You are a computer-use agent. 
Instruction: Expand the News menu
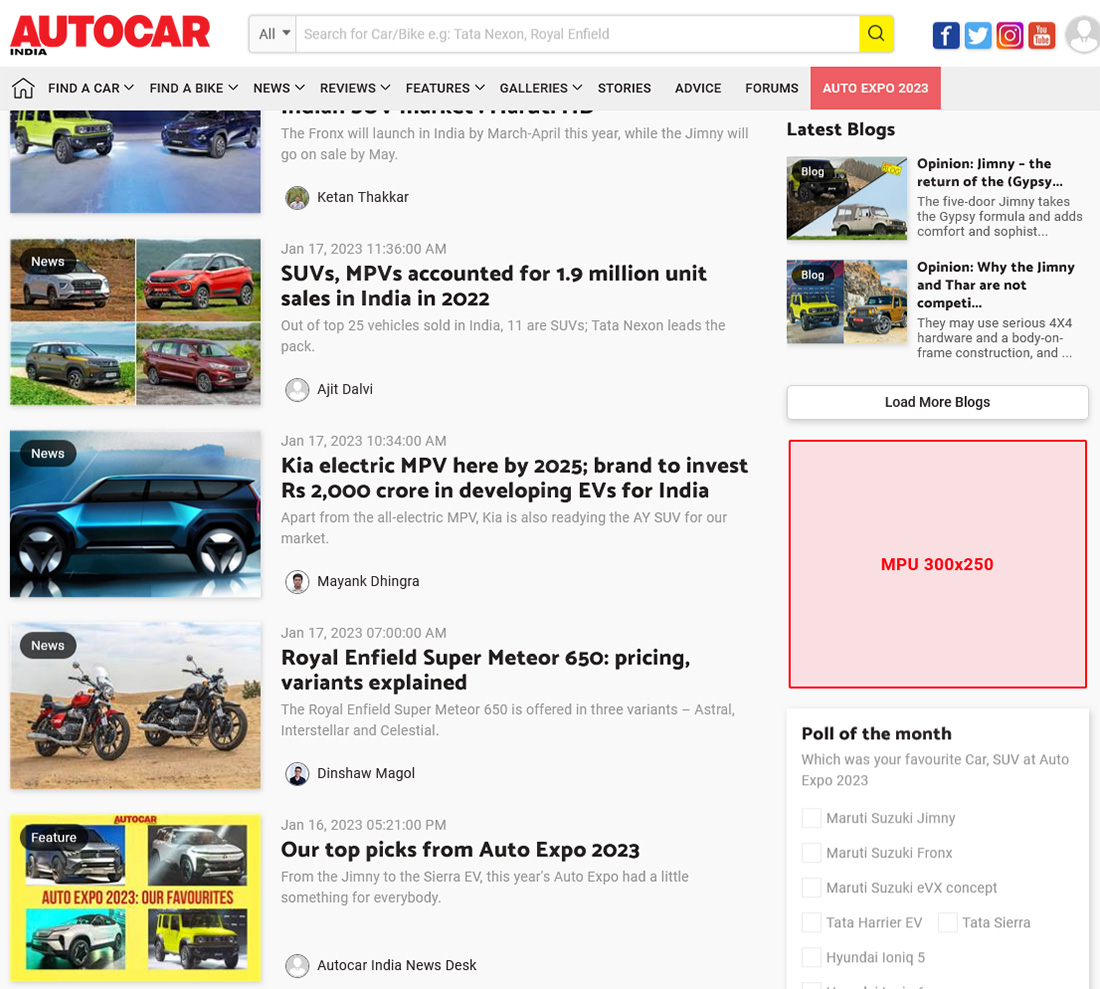point(279,88)
